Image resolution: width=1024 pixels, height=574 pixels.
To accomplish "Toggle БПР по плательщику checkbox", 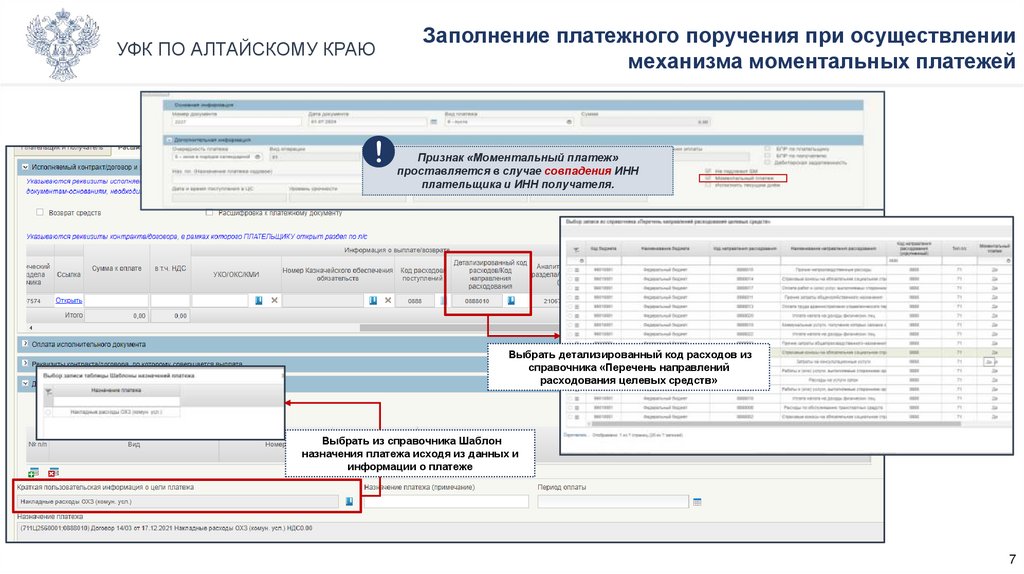I will [767, 149].
